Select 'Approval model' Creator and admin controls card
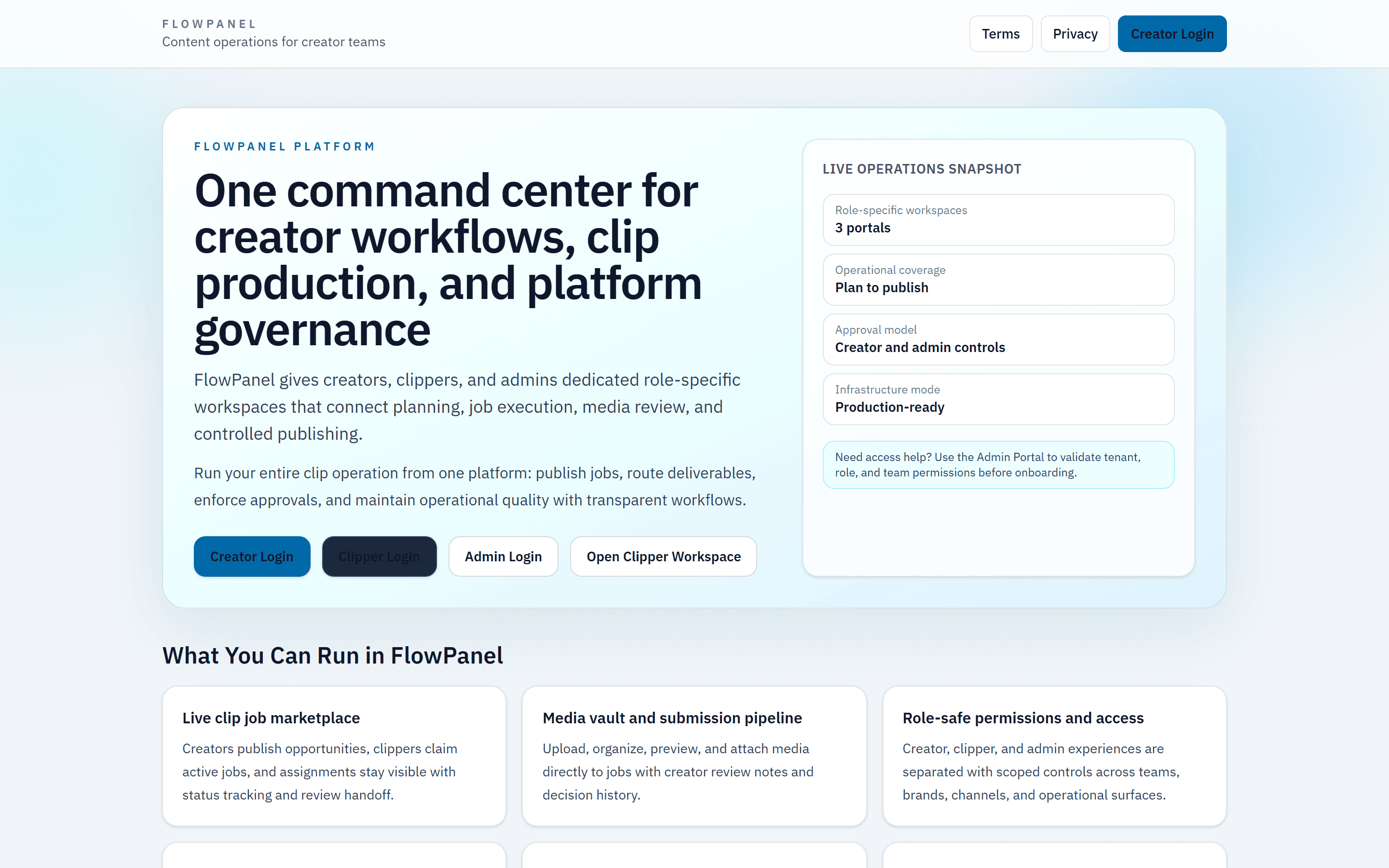The width and height of the screenshot is (1389, 868). (x=998, y=339)
